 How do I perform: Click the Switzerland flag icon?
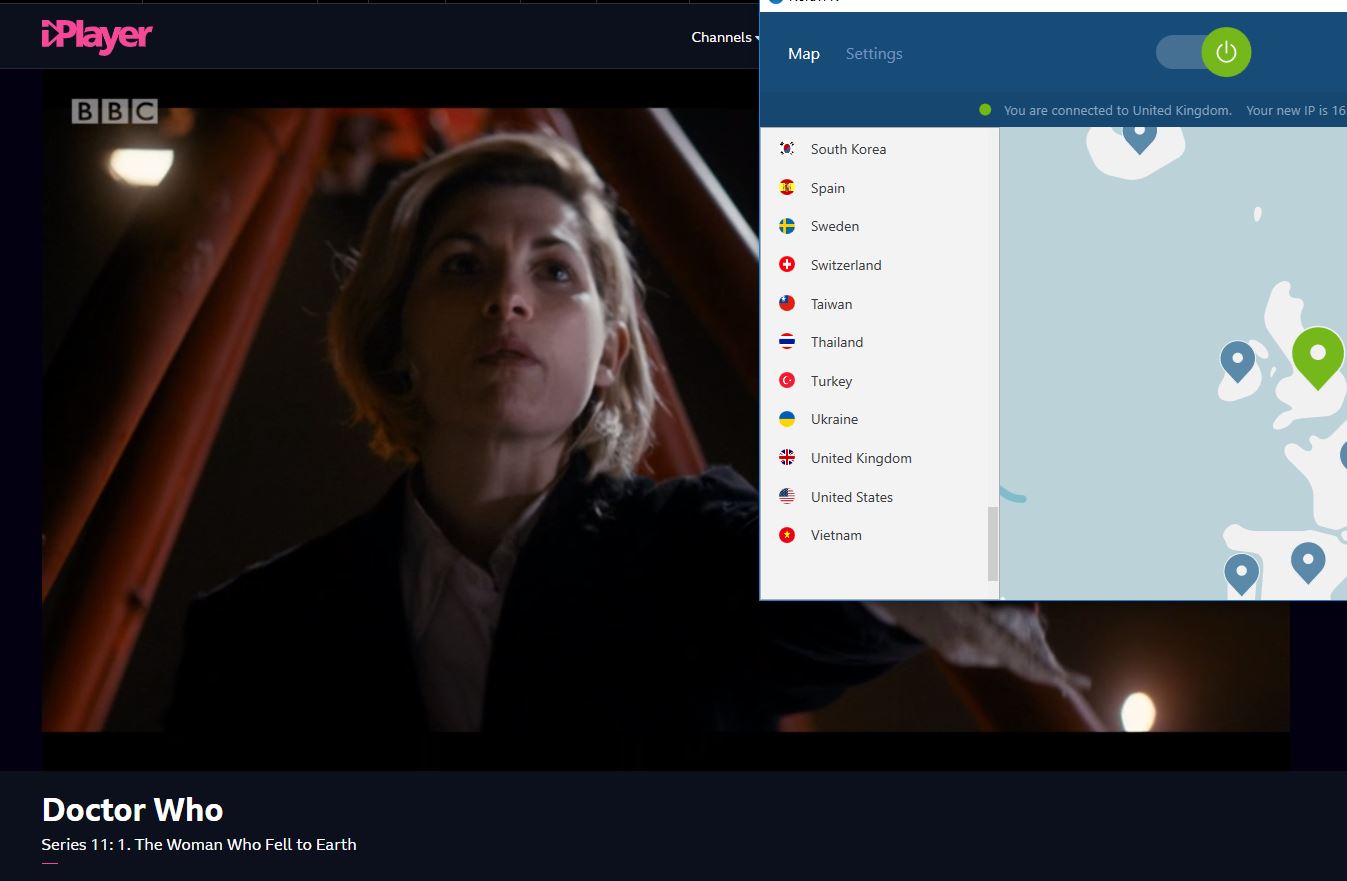[787, 264]
